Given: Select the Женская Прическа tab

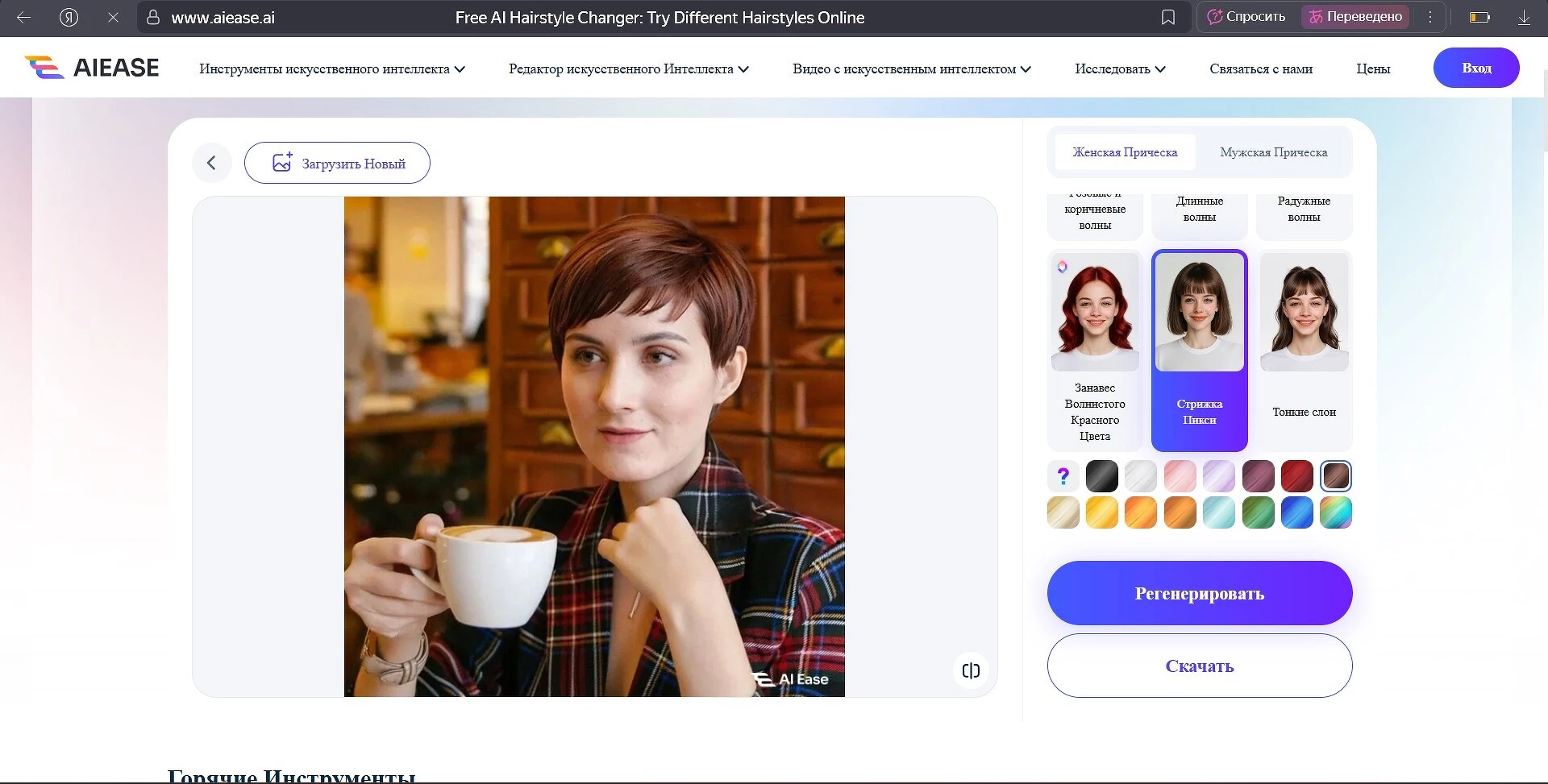Looking at the screenshot, I should (x=1125, y=152).
